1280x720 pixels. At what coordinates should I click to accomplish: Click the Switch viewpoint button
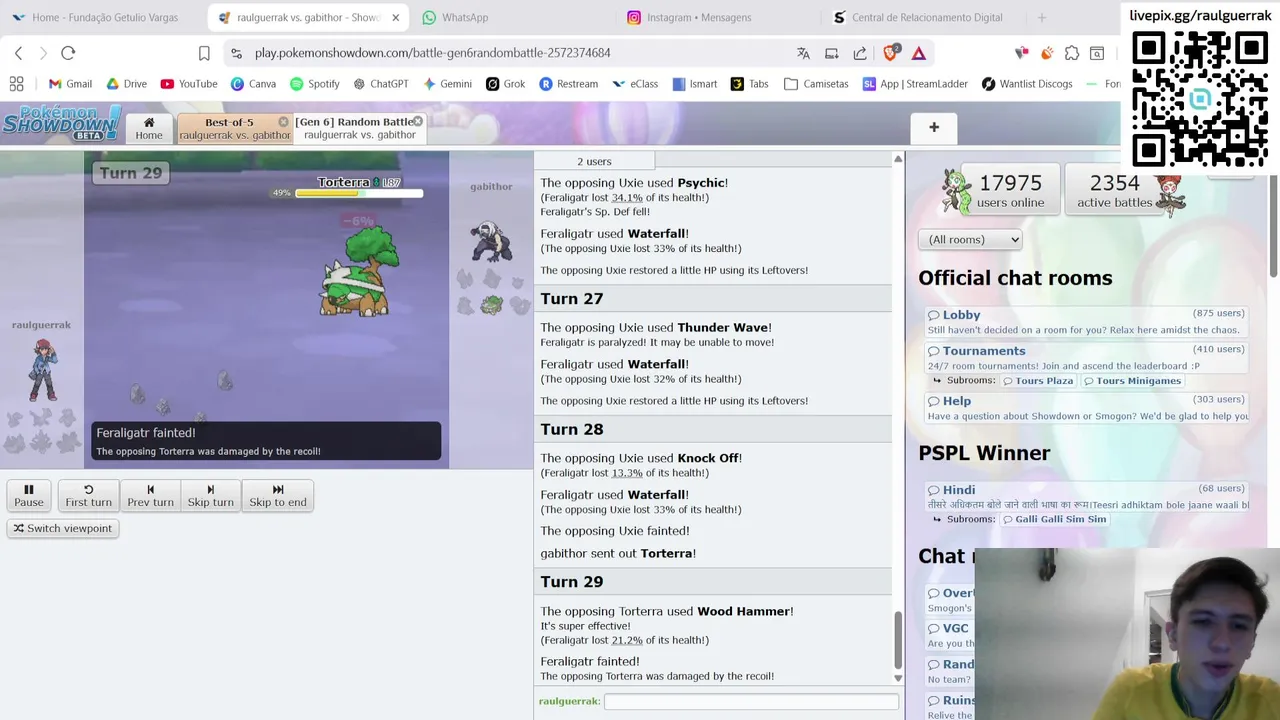pos(62,528)
